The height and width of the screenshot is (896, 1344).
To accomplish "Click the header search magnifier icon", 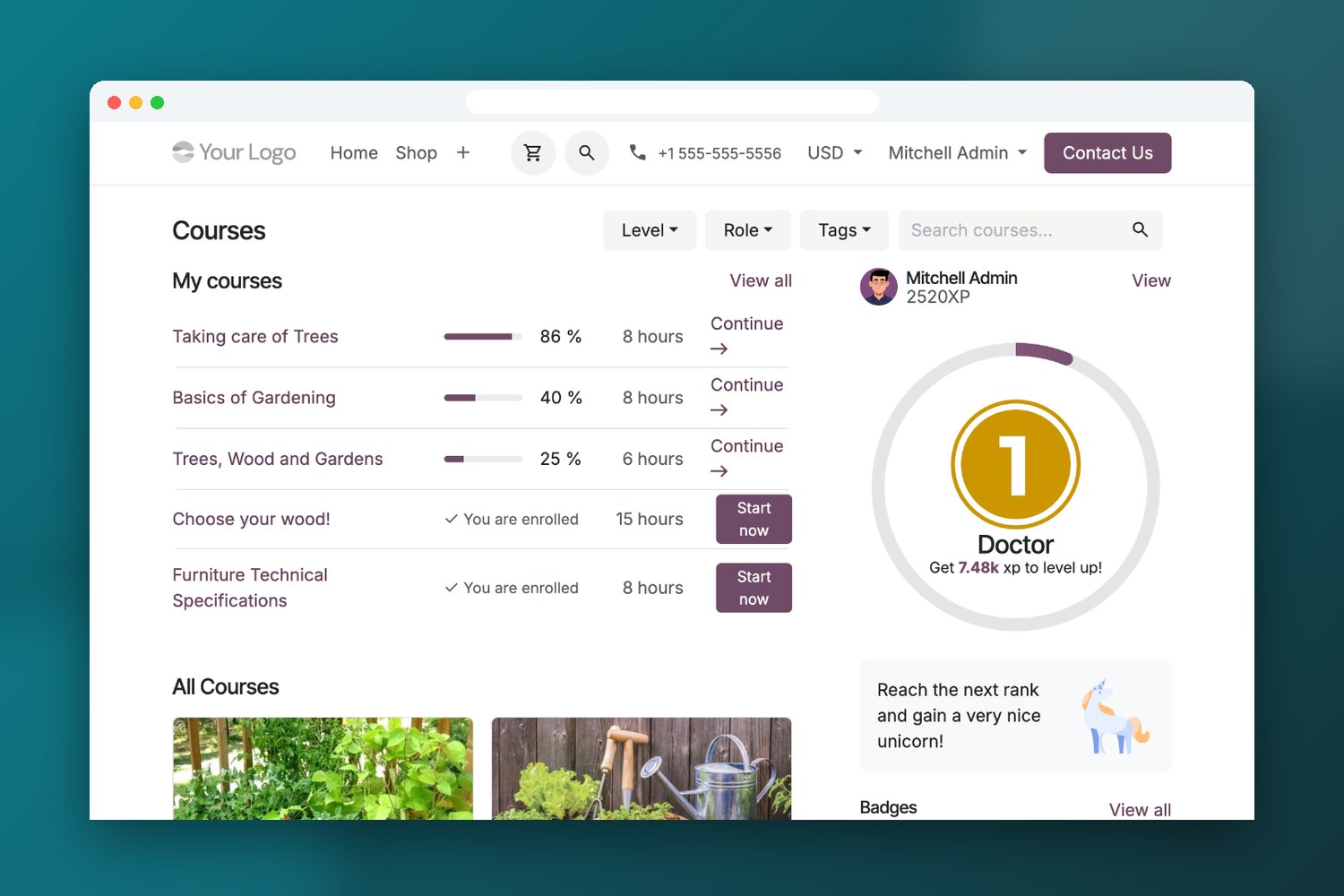I will 587,153.
